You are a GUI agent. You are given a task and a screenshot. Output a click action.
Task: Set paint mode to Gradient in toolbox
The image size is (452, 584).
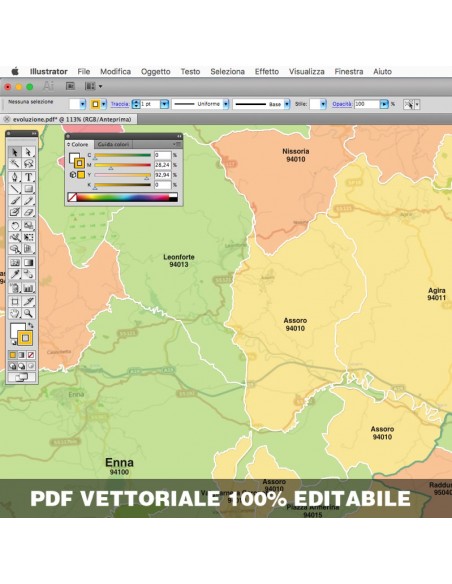pos(22,355)
